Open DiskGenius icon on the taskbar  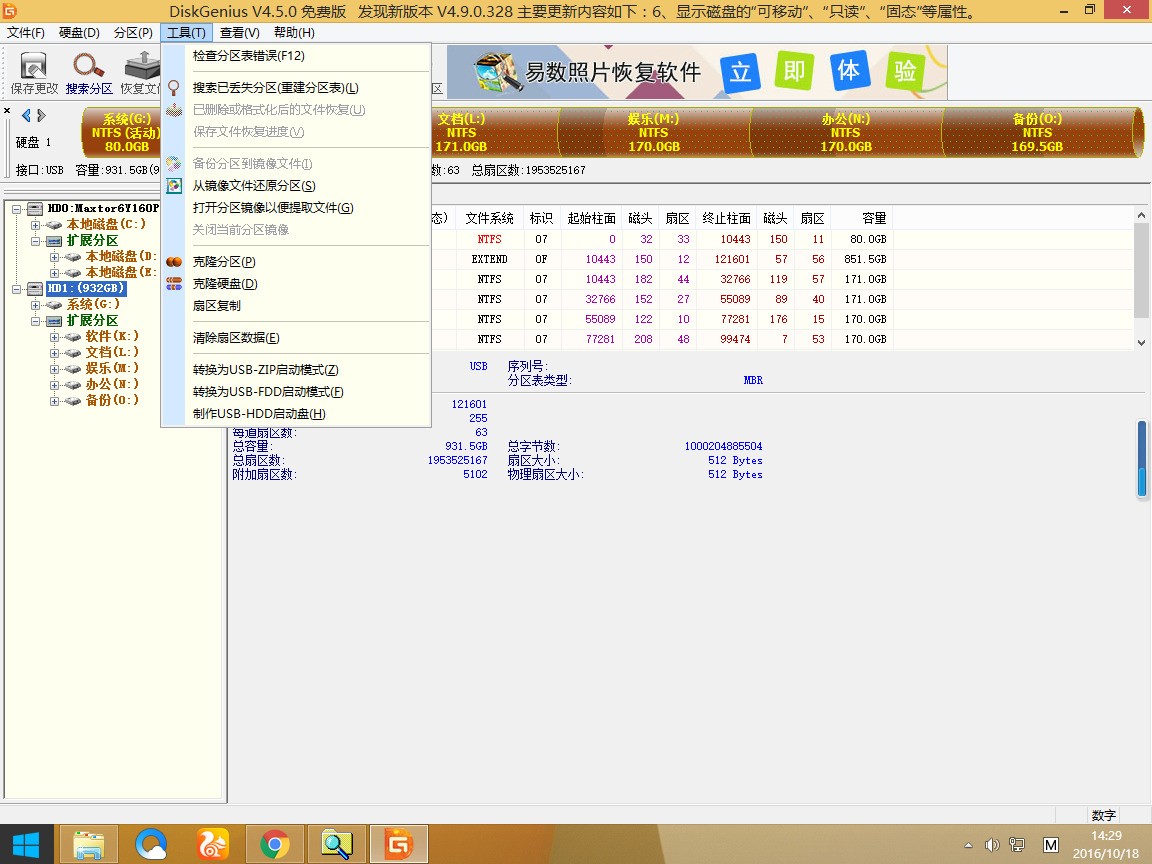pyautogui.click(x=398, y=843)
